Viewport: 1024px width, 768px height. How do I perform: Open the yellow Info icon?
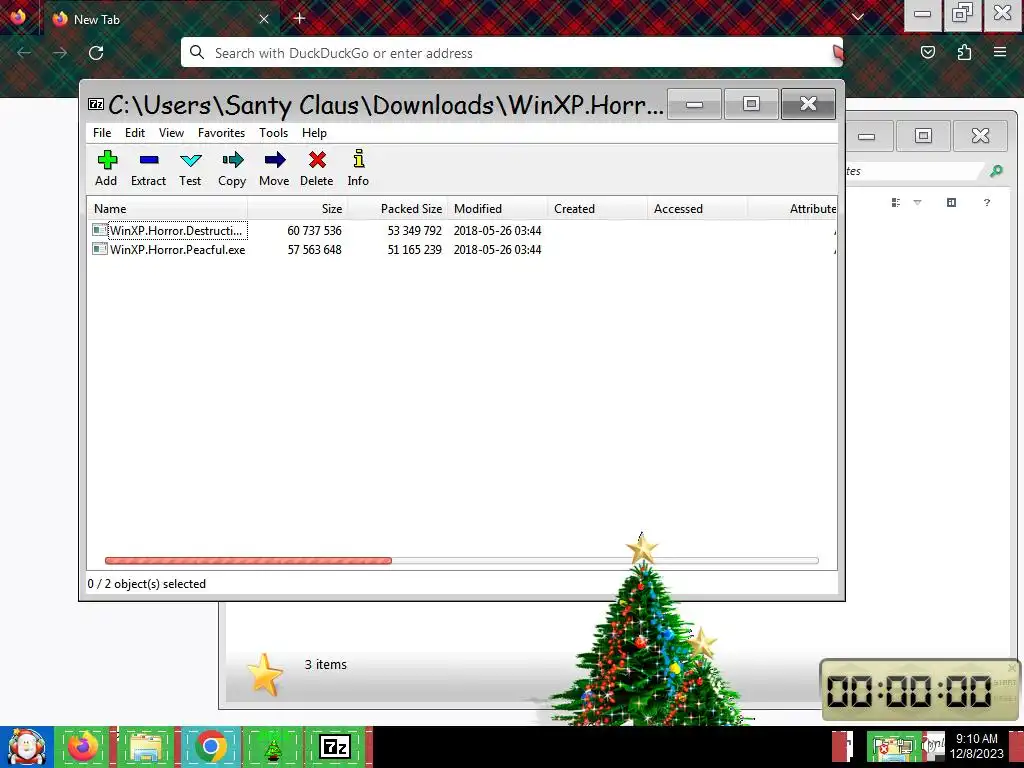(359, 159)
